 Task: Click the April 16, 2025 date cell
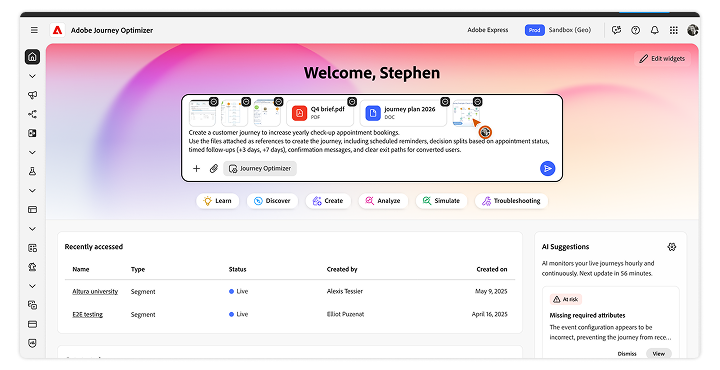point(489,314)
